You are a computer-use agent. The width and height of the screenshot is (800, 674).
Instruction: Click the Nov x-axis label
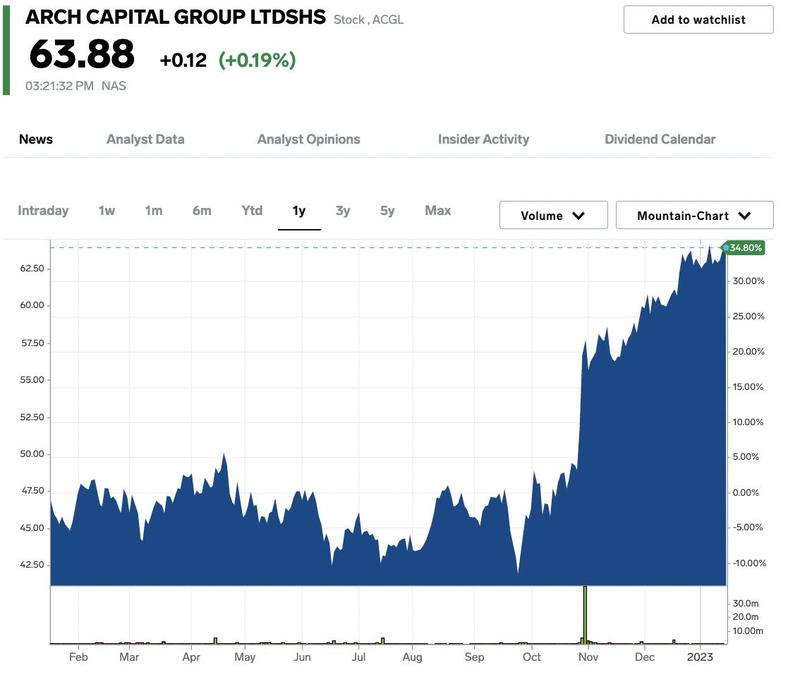pyautogui.click(x=588, y=657)
